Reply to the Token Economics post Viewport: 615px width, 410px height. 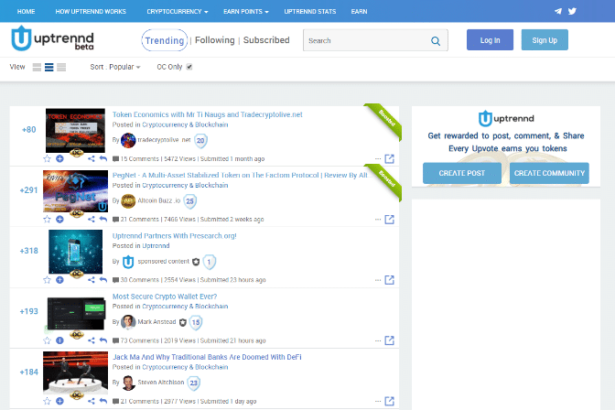[103, 159]
